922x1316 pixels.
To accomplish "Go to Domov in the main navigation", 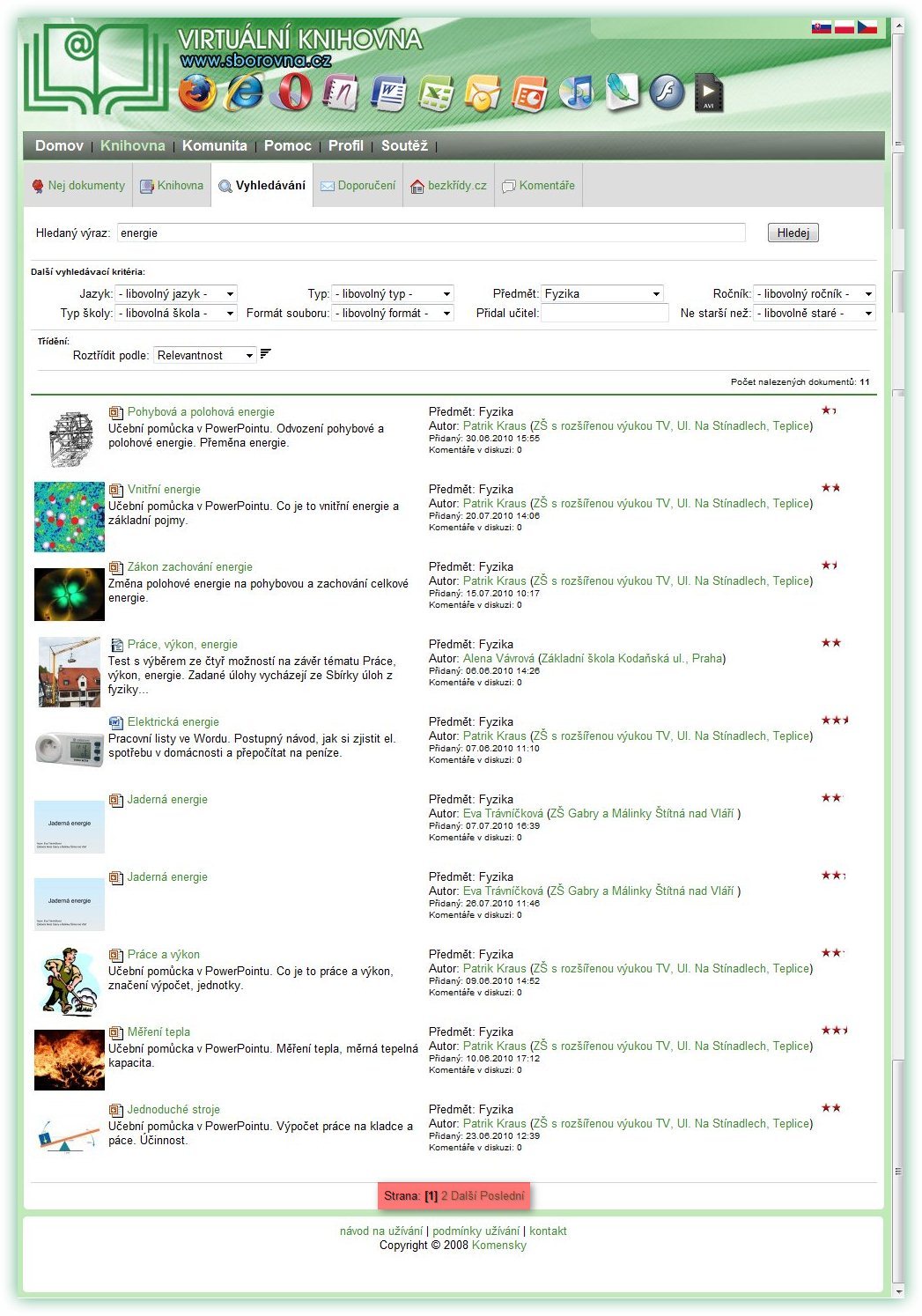I will (59, 146).
